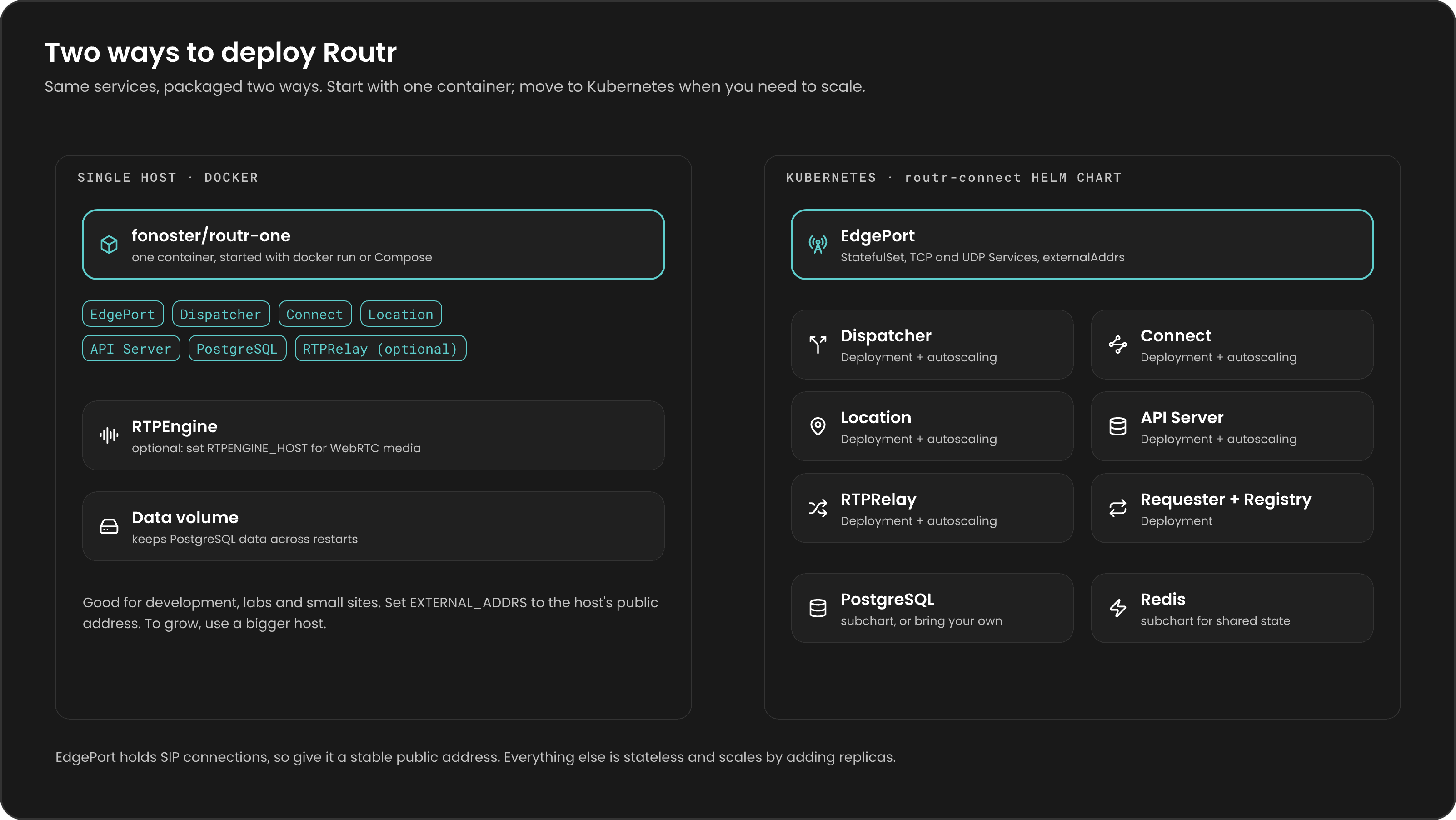Screen dimensions: 1456x820
Task: Click the hard drive icon for Data volume
Action: pos(109,526)
